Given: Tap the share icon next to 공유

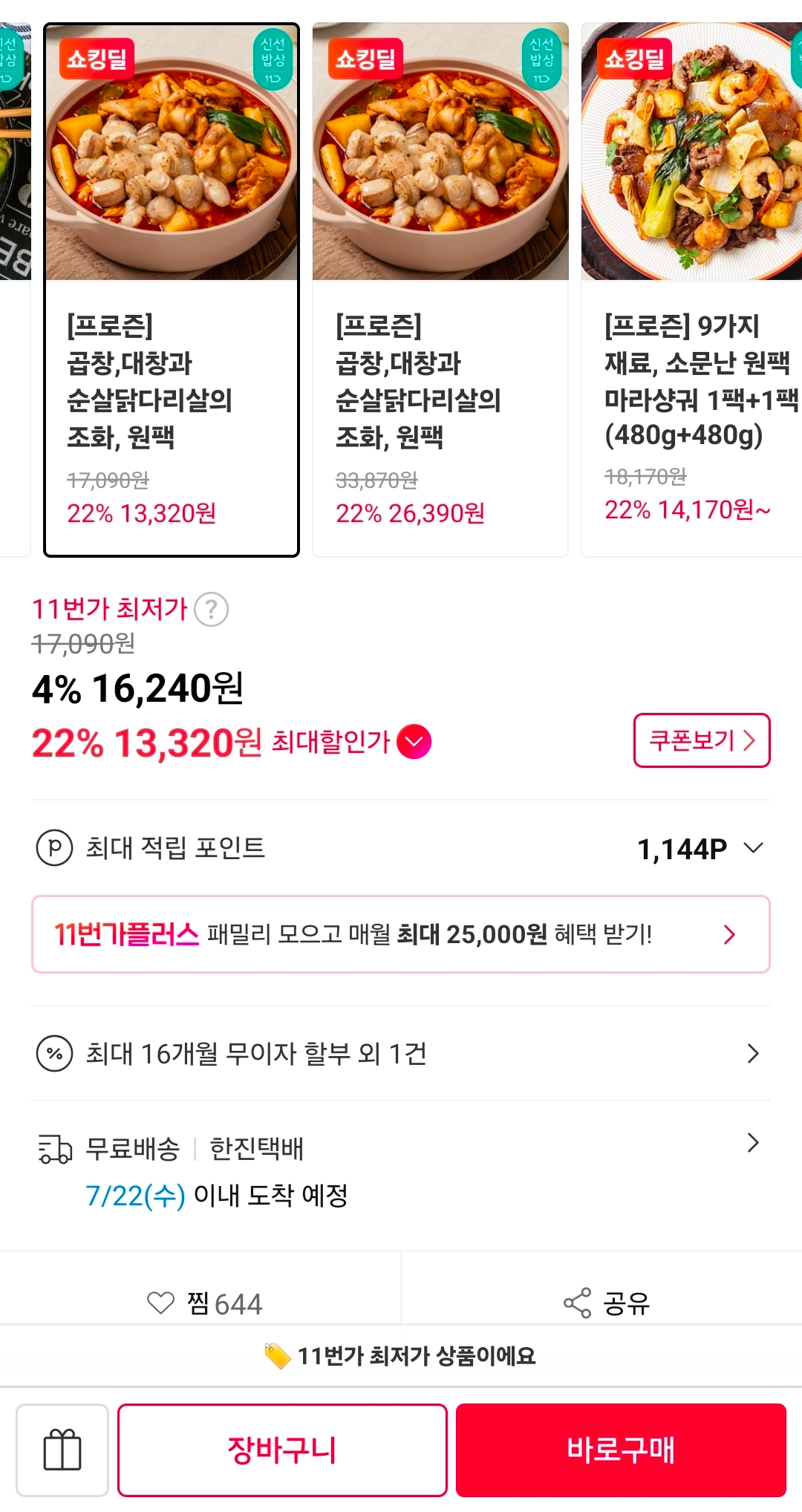Looking at the screenshot, I should (577, 1303).
